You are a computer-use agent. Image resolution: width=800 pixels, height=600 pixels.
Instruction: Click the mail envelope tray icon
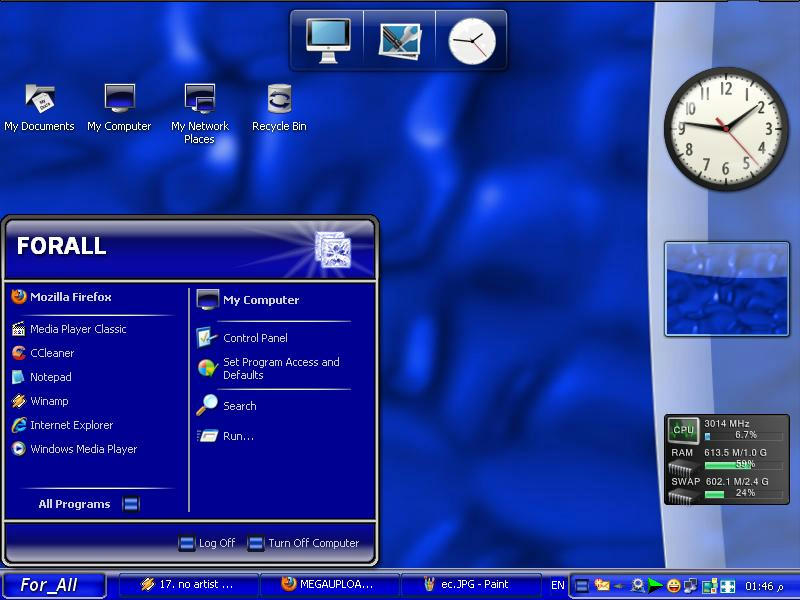[x=602, y=585]
